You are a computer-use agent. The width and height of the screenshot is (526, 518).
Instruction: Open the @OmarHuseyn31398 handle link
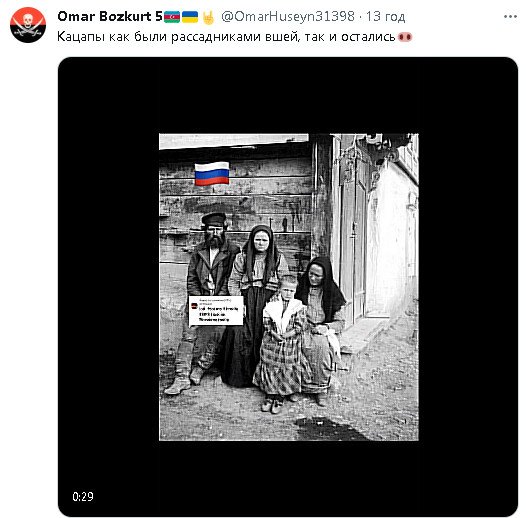click(x=288, y=16)
